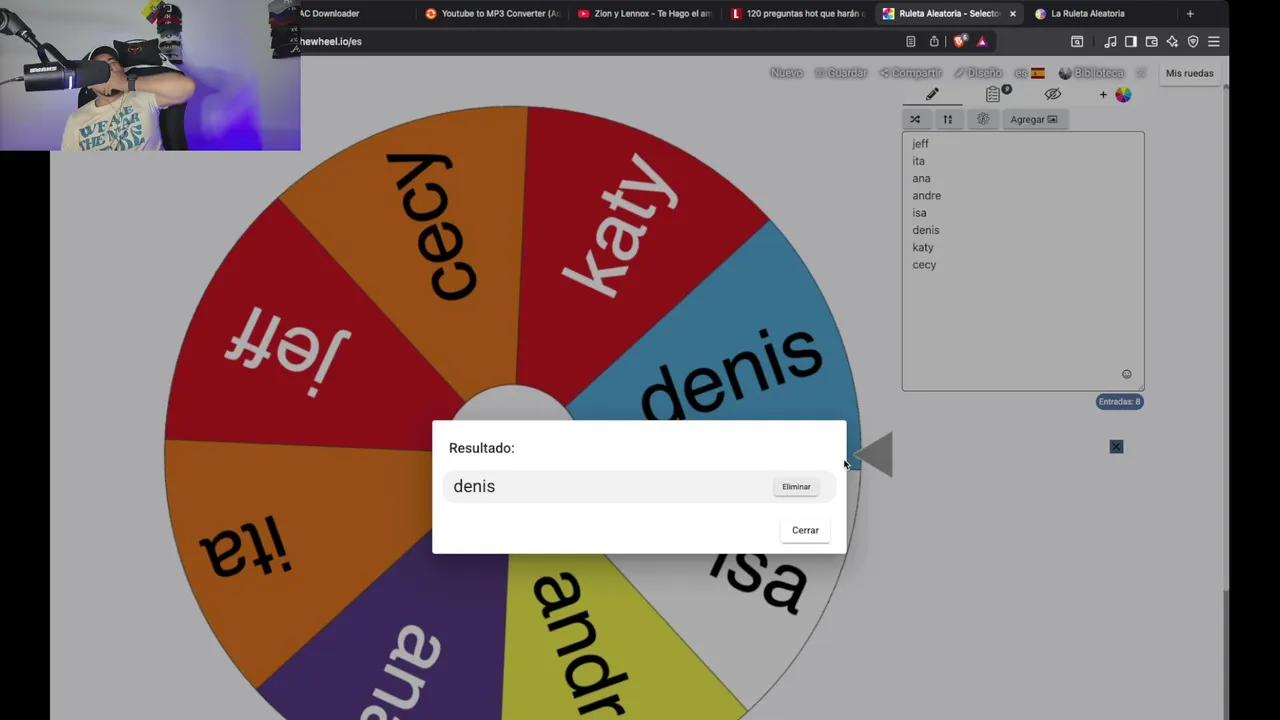Open the Diseño customization menu
Viewport: 1280px width, 720px height.
point(978,73)
